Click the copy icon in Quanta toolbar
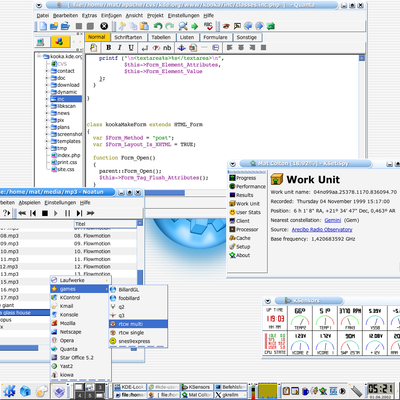Screen dimensions: 400x400 click(x=133, y=26)
